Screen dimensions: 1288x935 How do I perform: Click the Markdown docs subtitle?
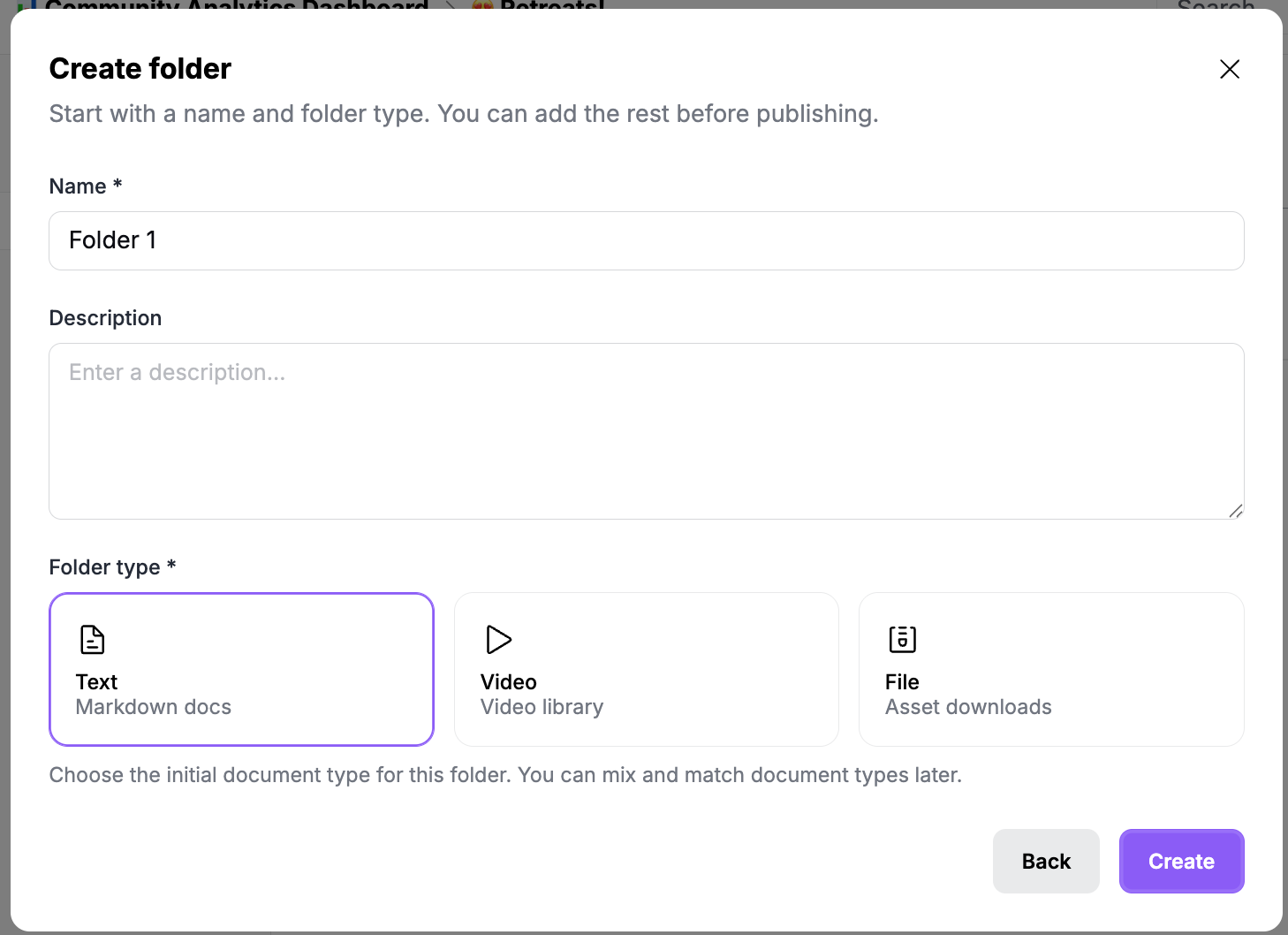[154, 707]
